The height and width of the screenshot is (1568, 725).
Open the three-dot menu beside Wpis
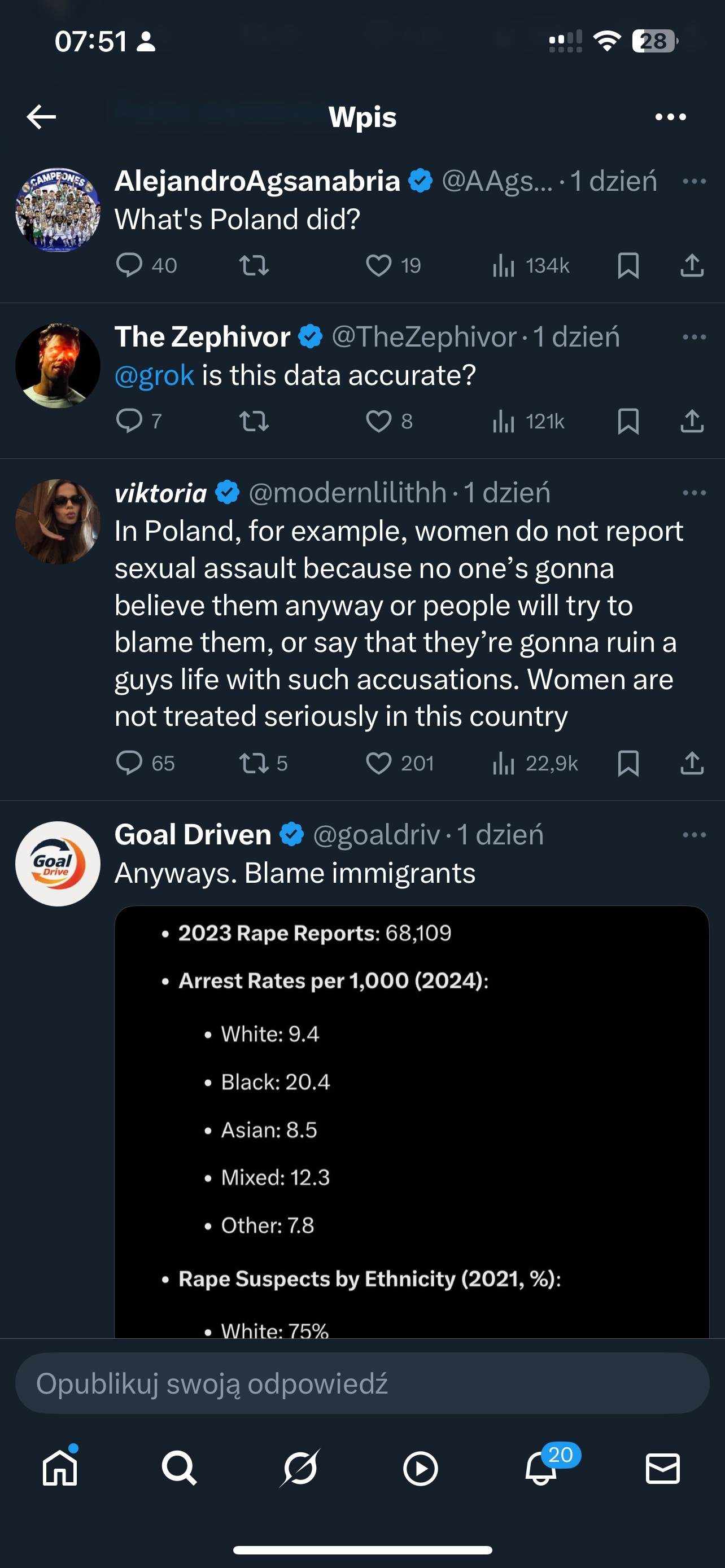pyautogui.click(x=670, y=116)
